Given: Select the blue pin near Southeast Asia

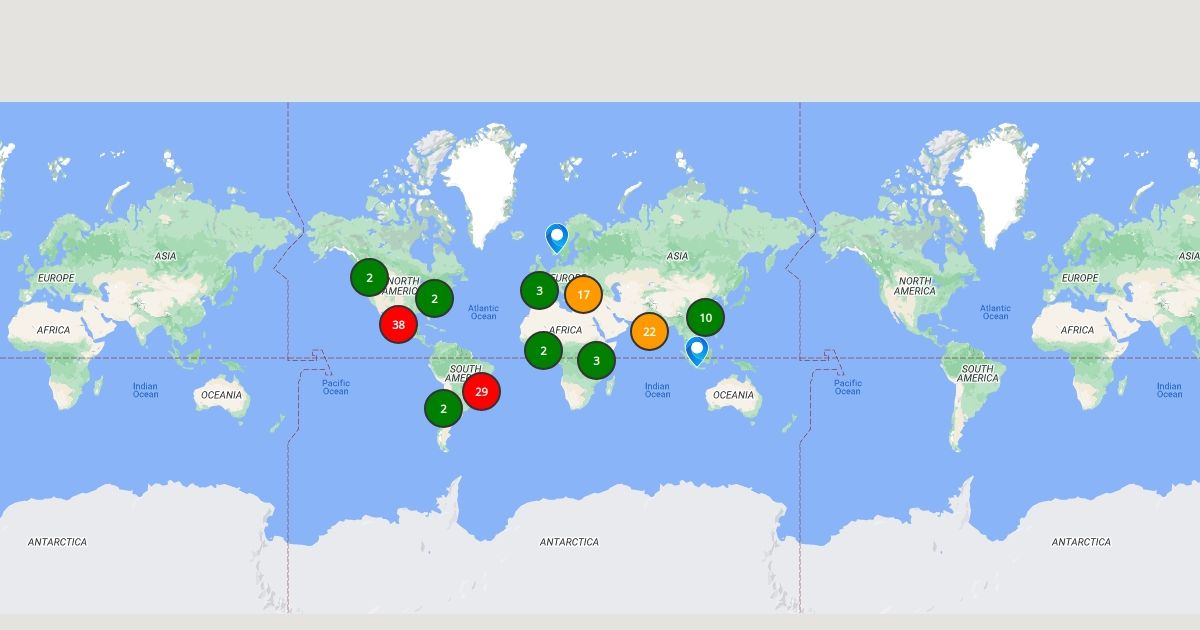Looking at the screenshot, I should click(x=697, y=349).
